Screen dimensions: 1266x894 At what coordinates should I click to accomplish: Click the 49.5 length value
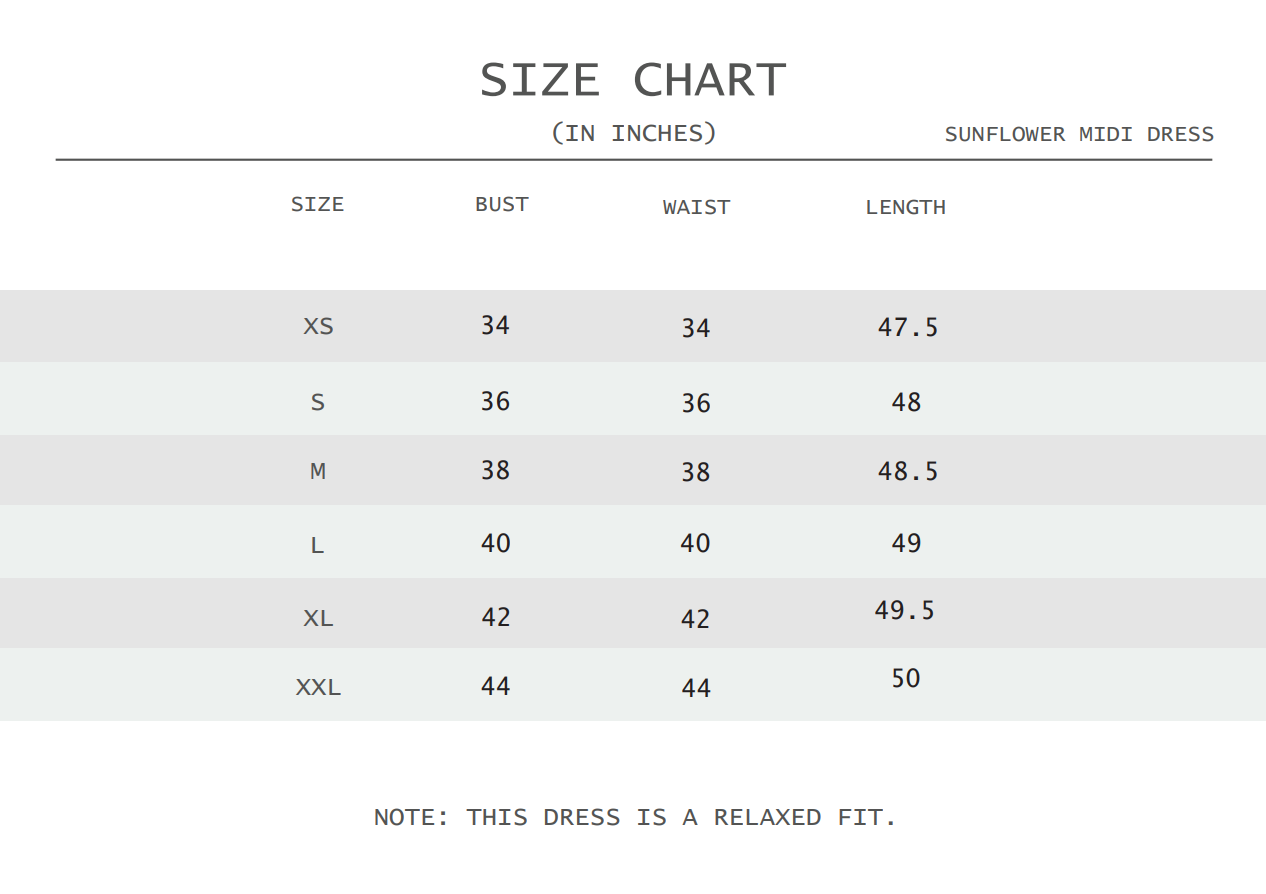point(904,610)
